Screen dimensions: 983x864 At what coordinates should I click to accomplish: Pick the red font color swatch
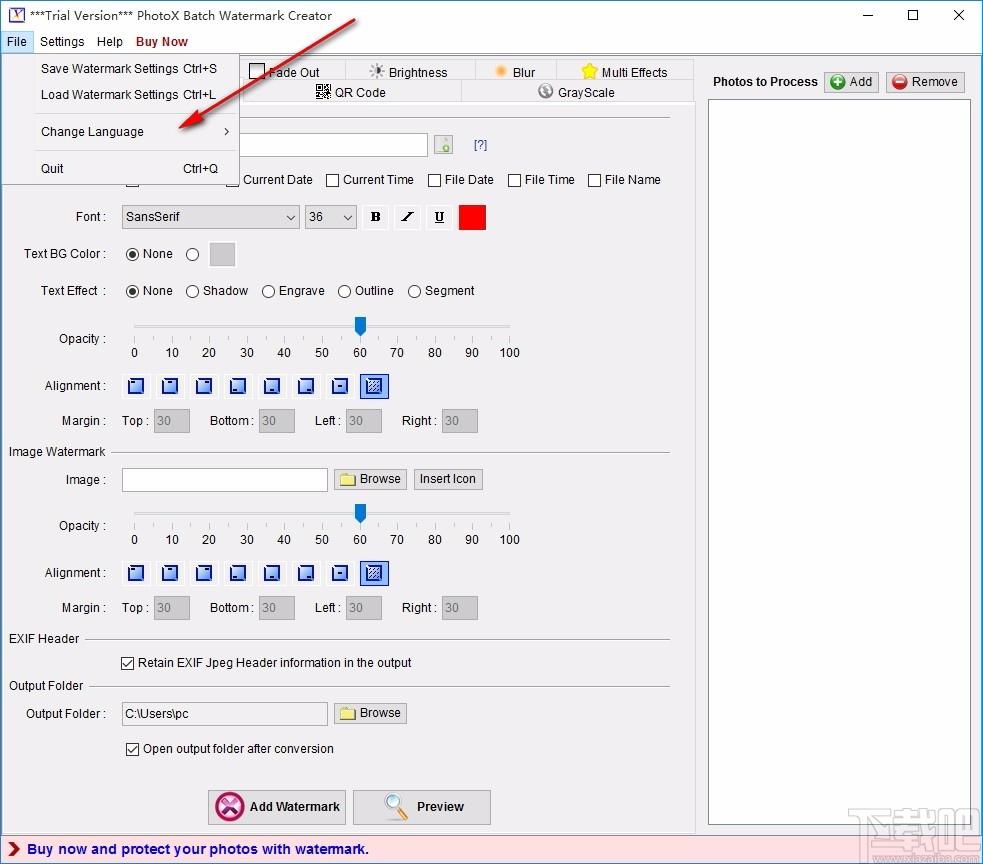(x=472, y=218)
